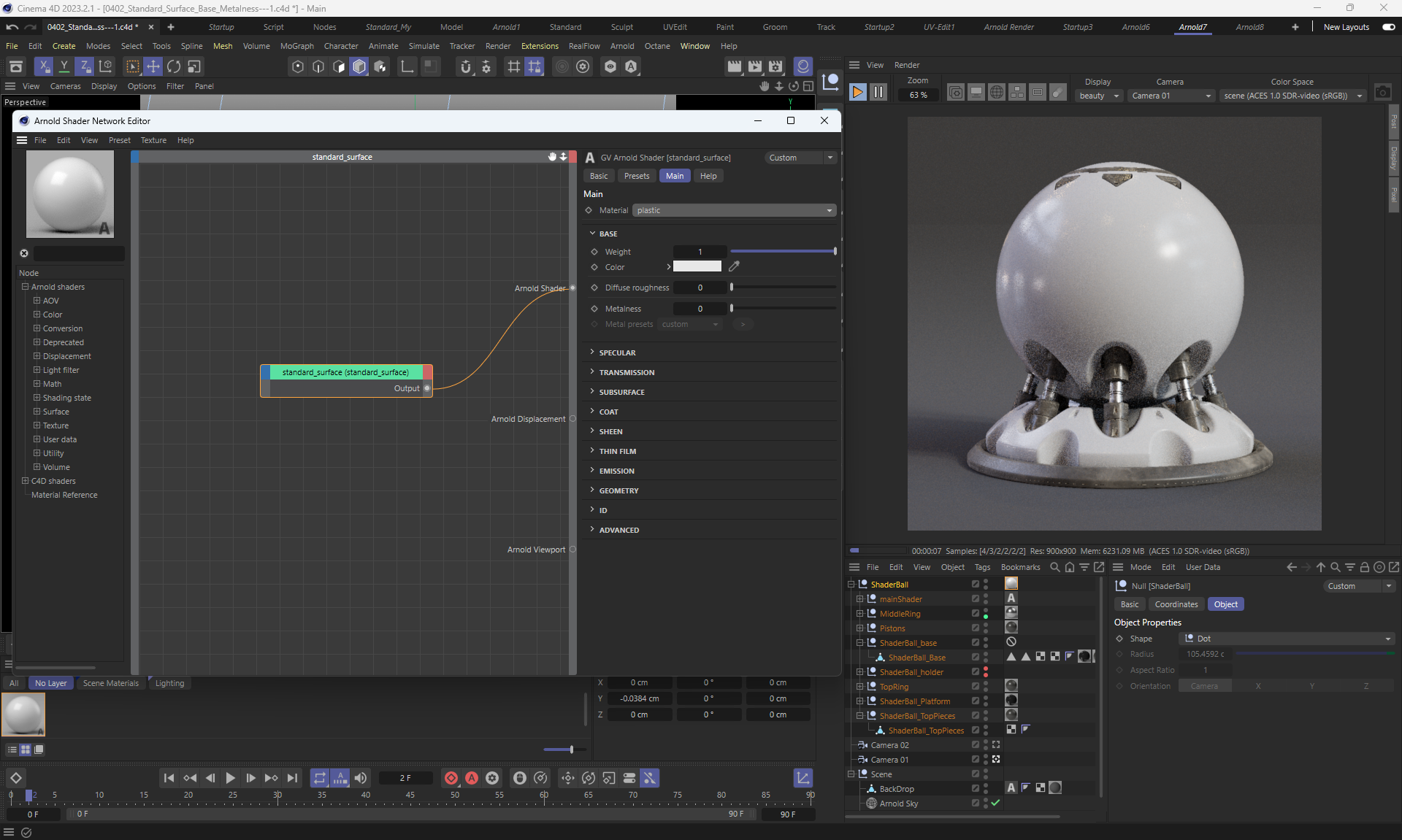Pause the Arnold IPR render

(x=878, y=92)
